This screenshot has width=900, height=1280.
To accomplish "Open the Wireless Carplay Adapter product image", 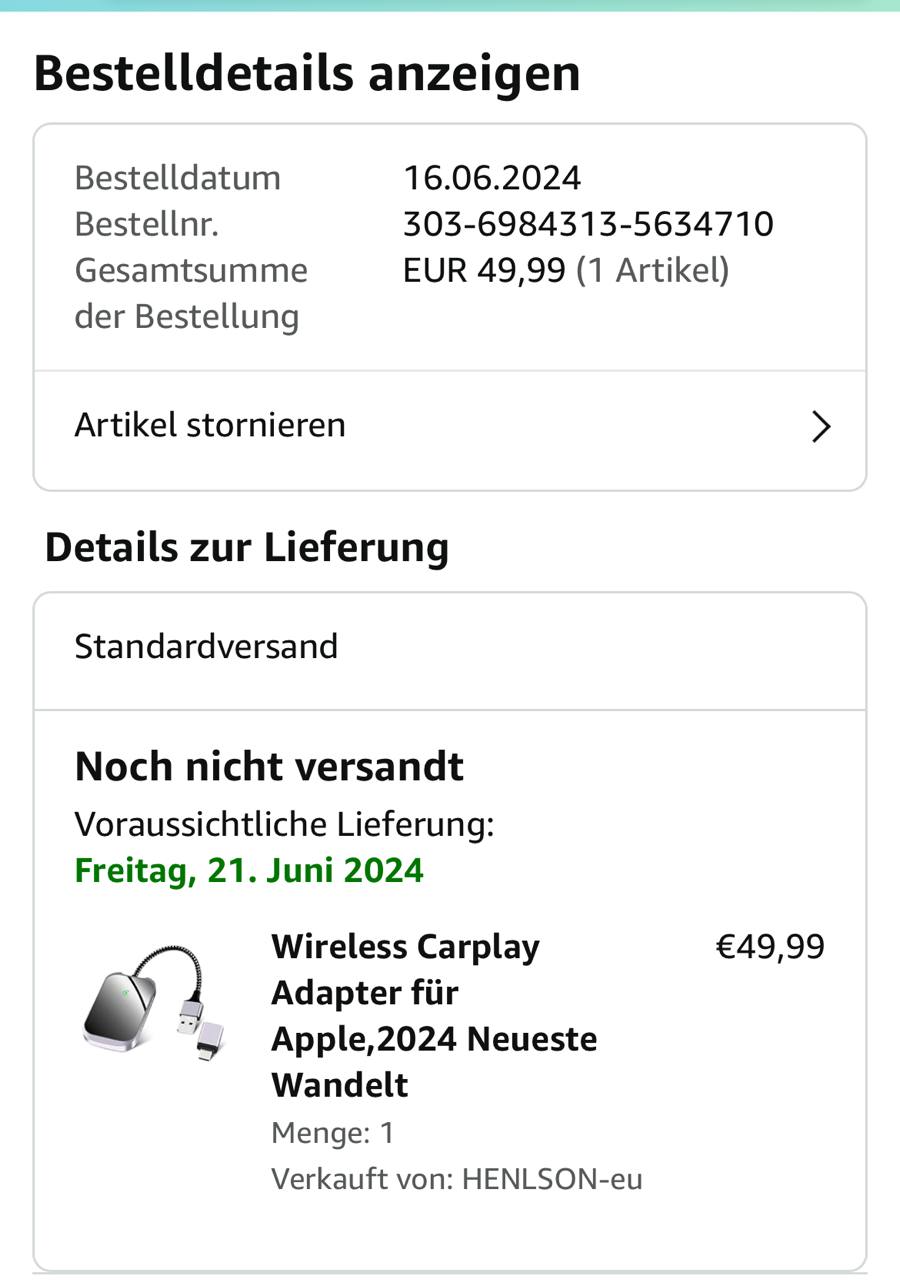I will coord(153,1000).
